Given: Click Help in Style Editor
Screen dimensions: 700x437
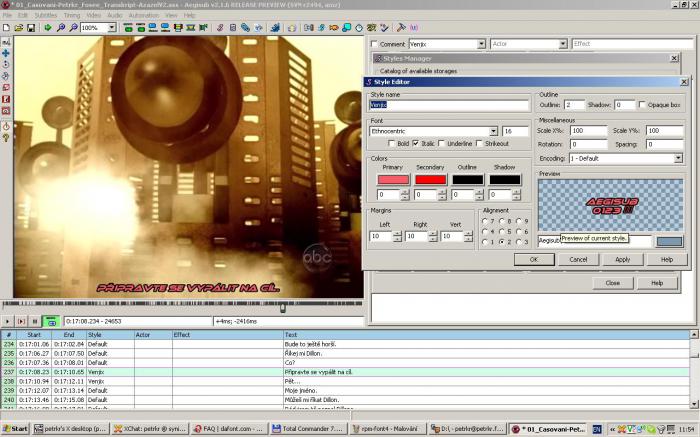Looking at the screenshot, I should (667, 259).
